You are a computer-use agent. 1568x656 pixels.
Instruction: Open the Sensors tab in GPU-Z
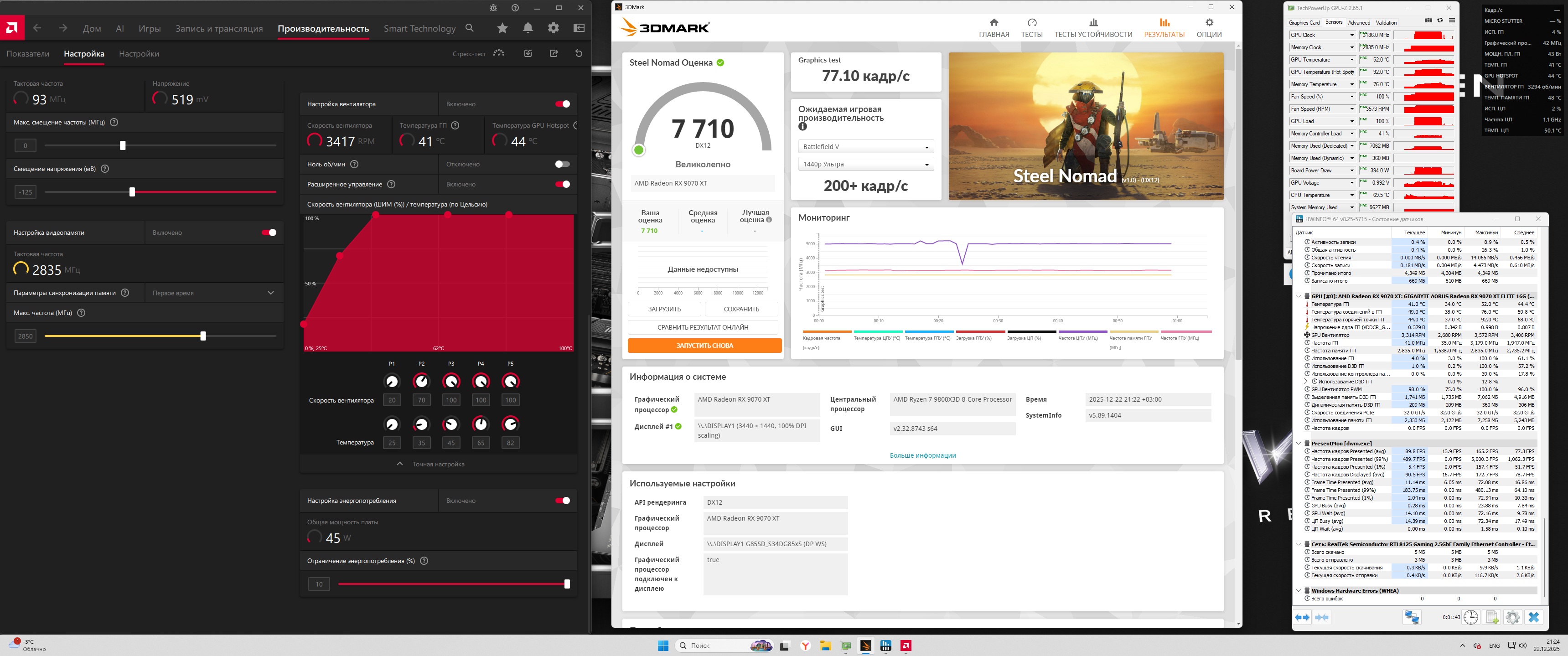click(x=1333, y=22)
